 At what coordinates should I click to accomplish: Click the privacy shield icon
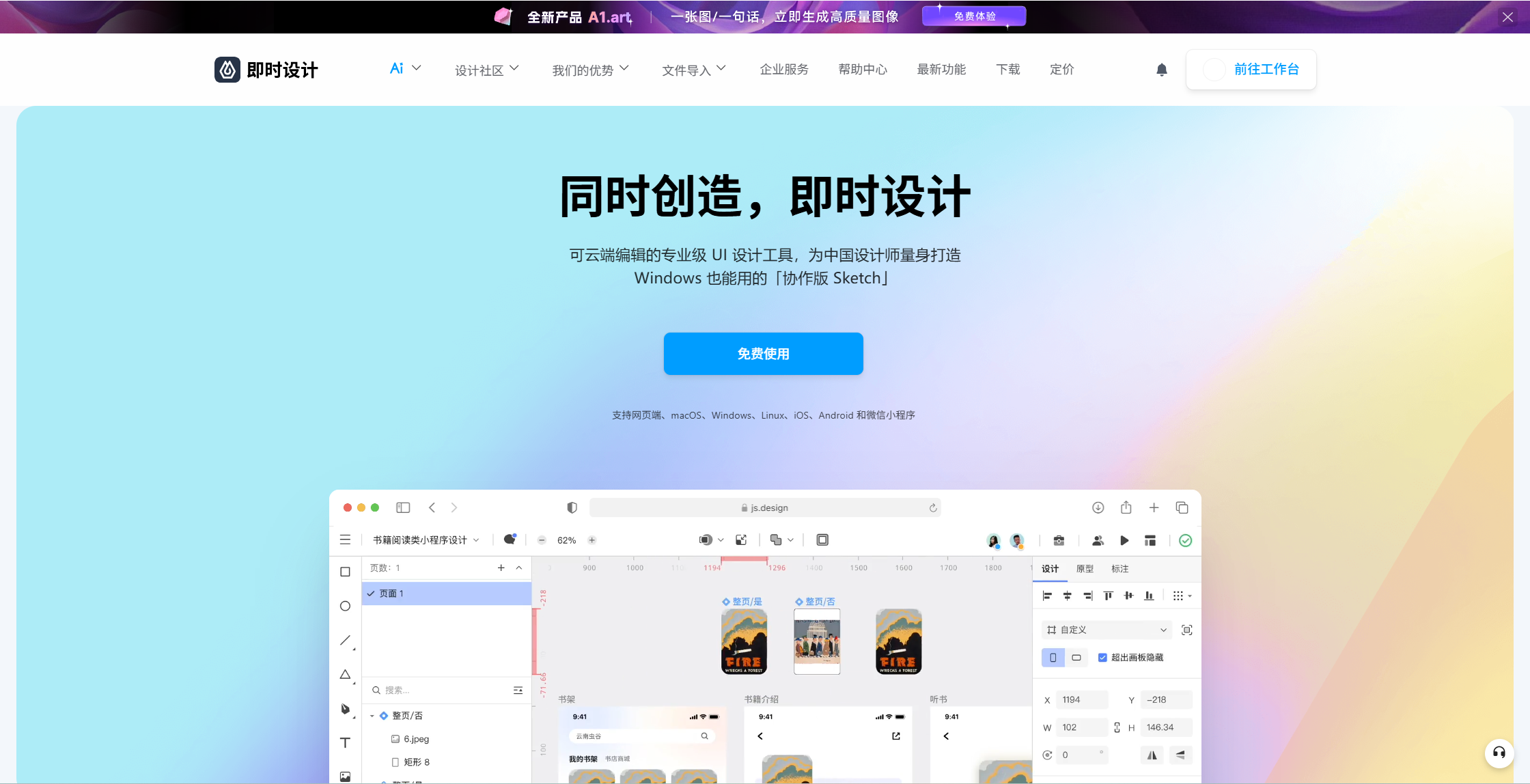pyautogui.click(x=572, y=507)
